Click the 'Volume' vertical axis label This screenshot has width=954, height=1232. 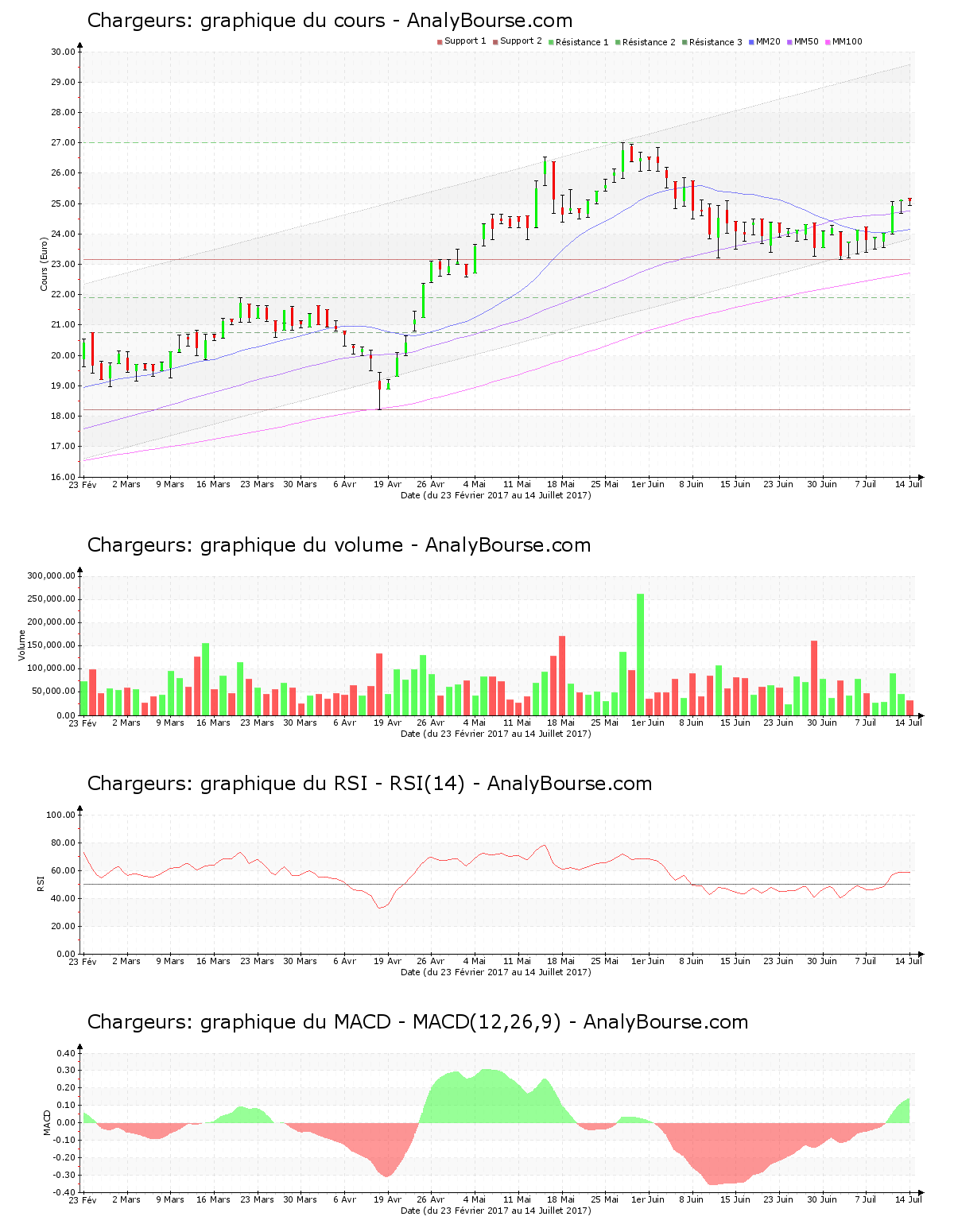pyautogui.click(x=21, y=645)
